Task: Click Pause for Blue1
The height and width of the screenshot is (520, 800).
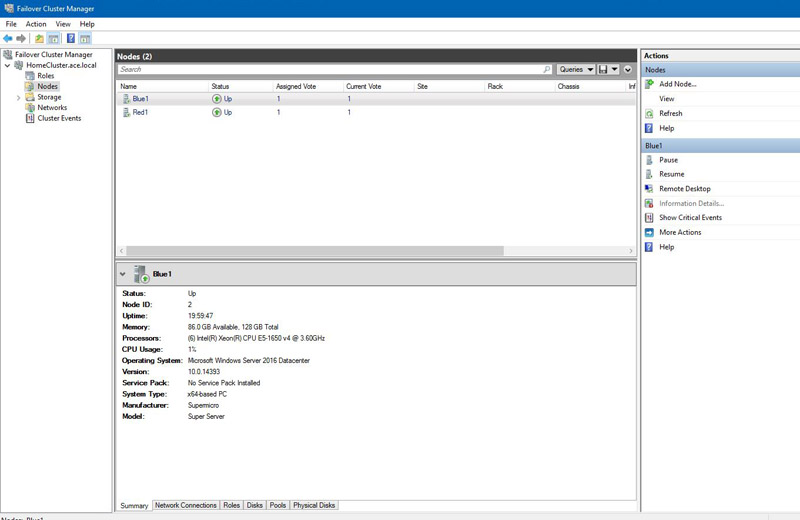Action: coord(668,160)
